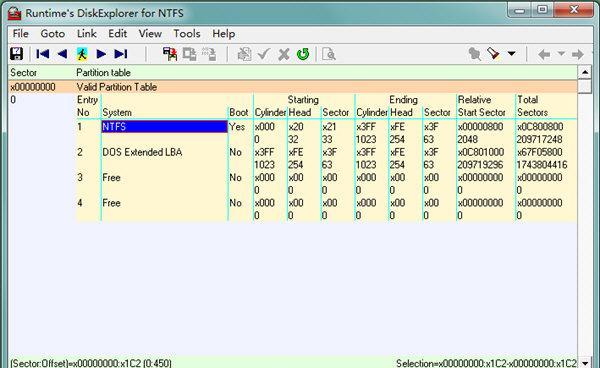Click the drive-with-red-mark toolbar icon
600x368 pixels.
pyautogui.click(x=170, y=54)
